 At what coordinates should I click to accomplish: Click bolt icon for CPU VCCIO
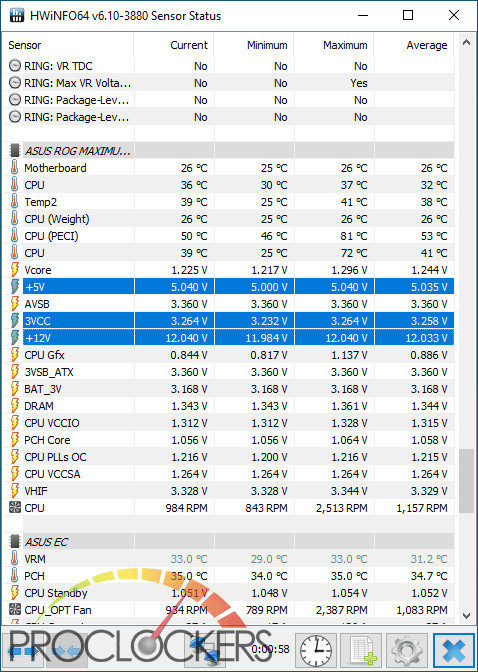point(15,423)
